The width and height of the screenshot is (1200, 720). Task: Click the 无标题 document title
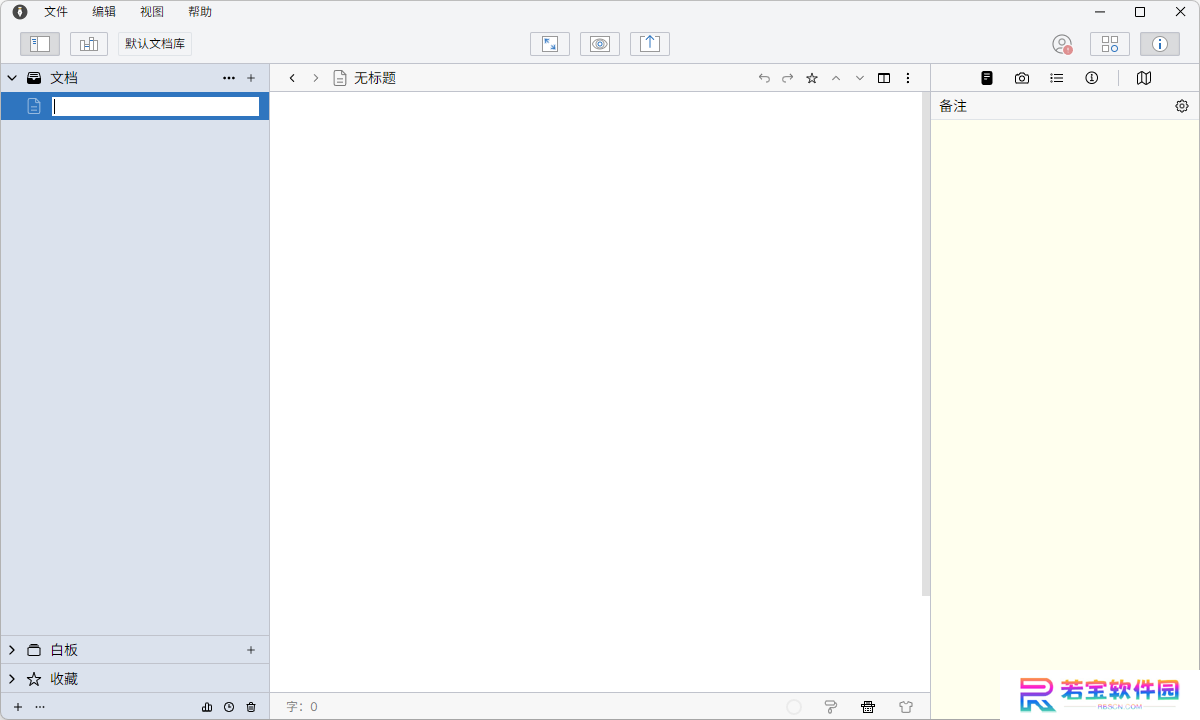coord(375,78)
